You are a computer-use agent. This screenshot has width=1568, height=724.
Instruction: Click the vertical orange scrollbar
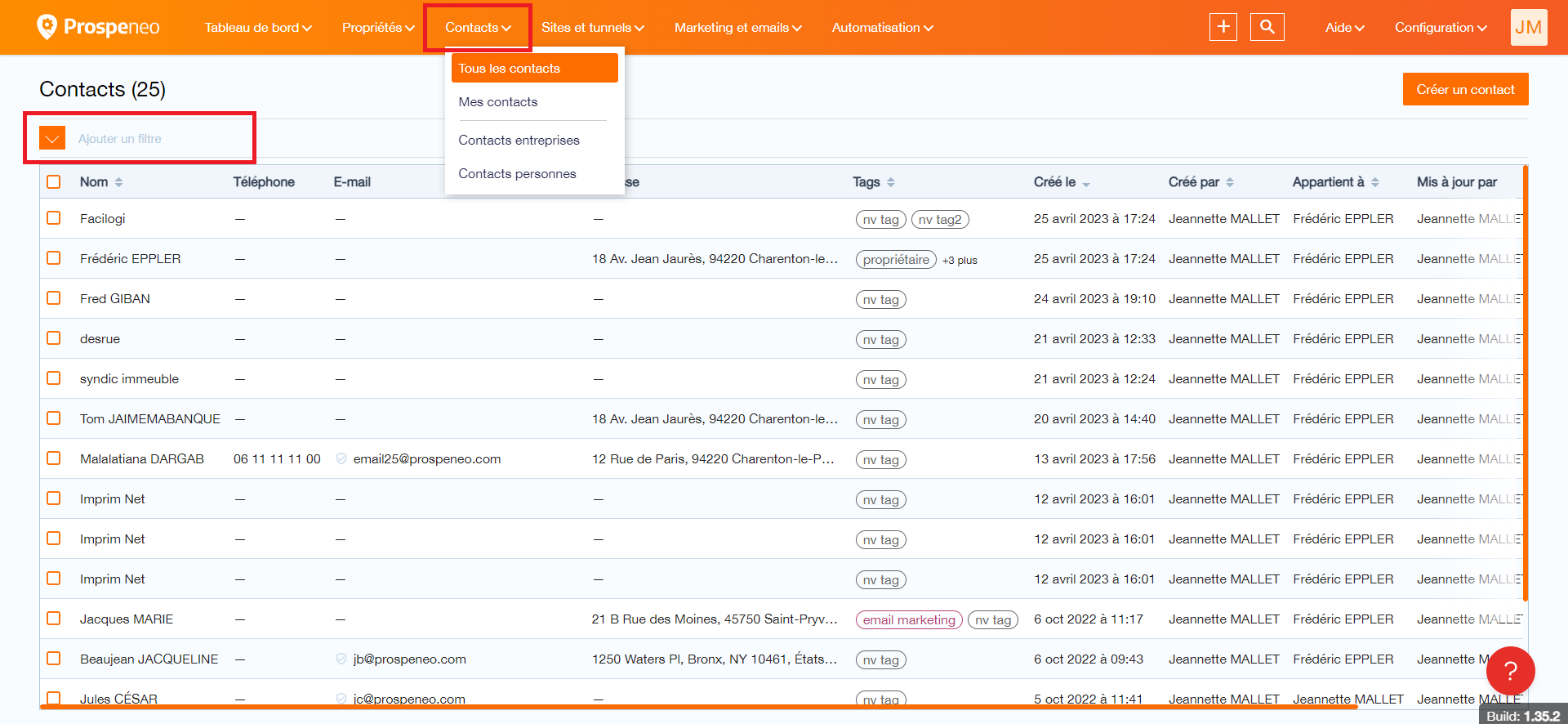pyautogui.click(x=1526, y=384)
